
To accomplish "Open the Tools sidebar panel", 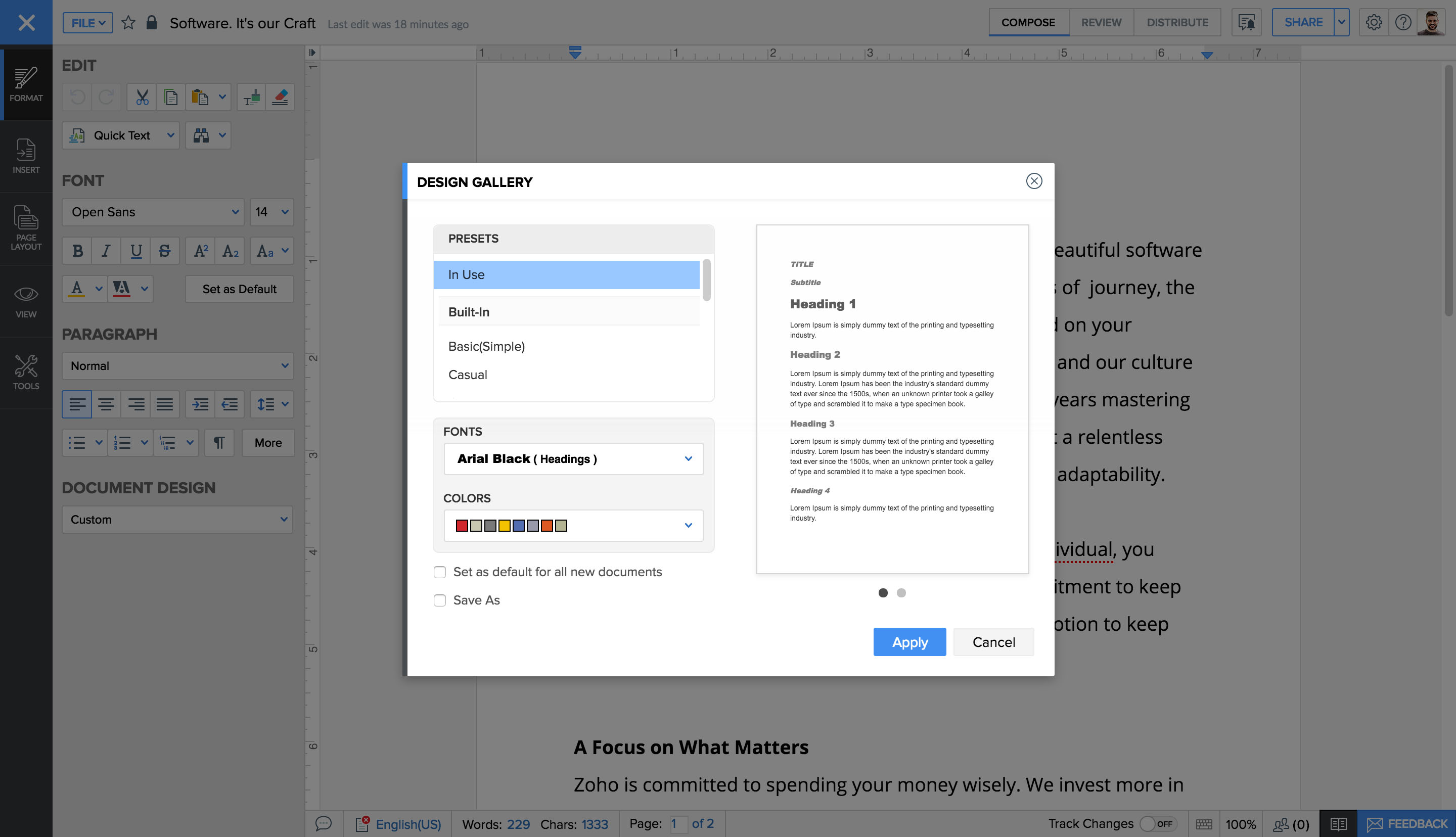I will pyautogui.click(x=26, y=372).
